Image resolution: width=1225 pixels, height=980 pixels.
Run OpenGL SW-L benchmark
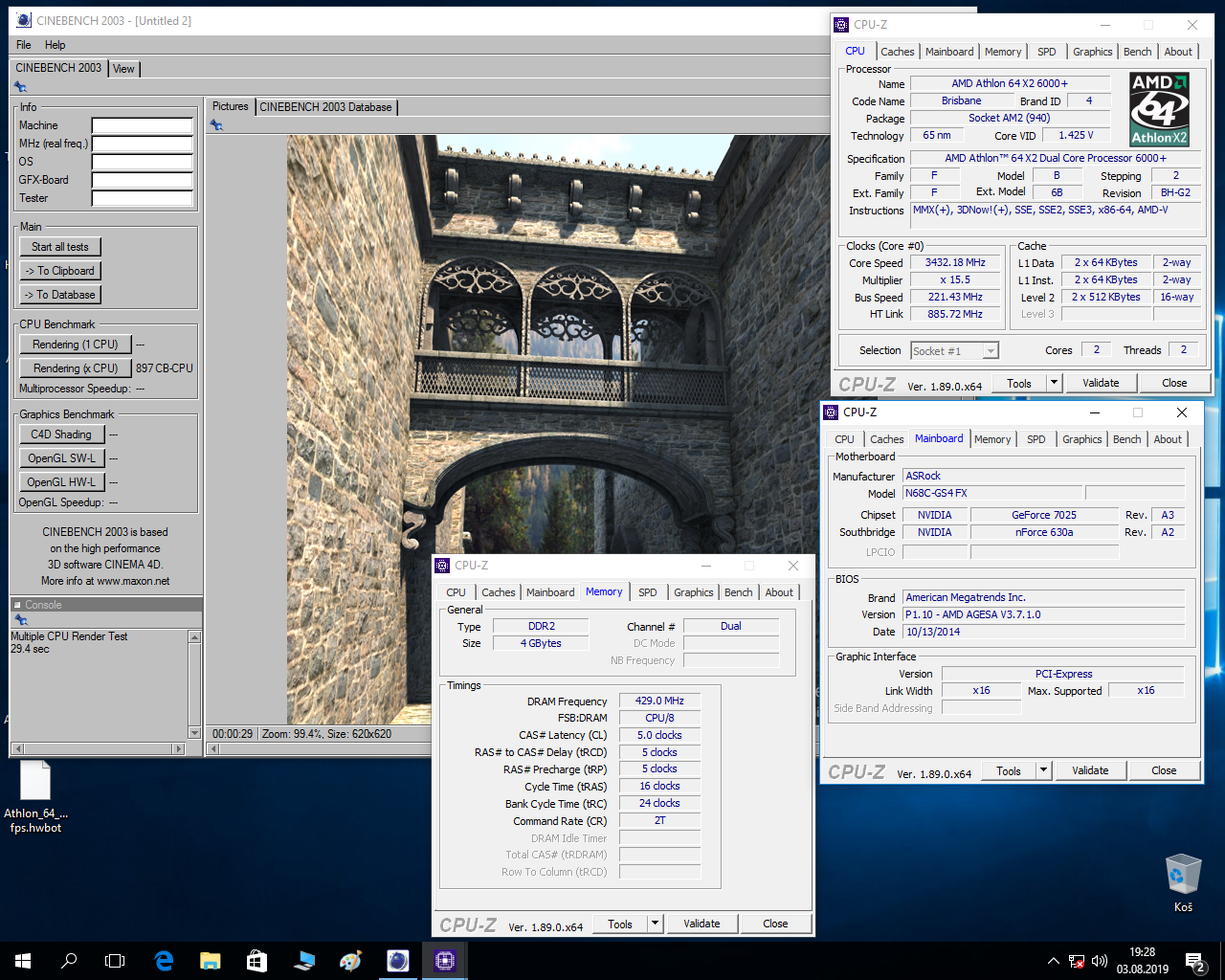coord(61,458)
